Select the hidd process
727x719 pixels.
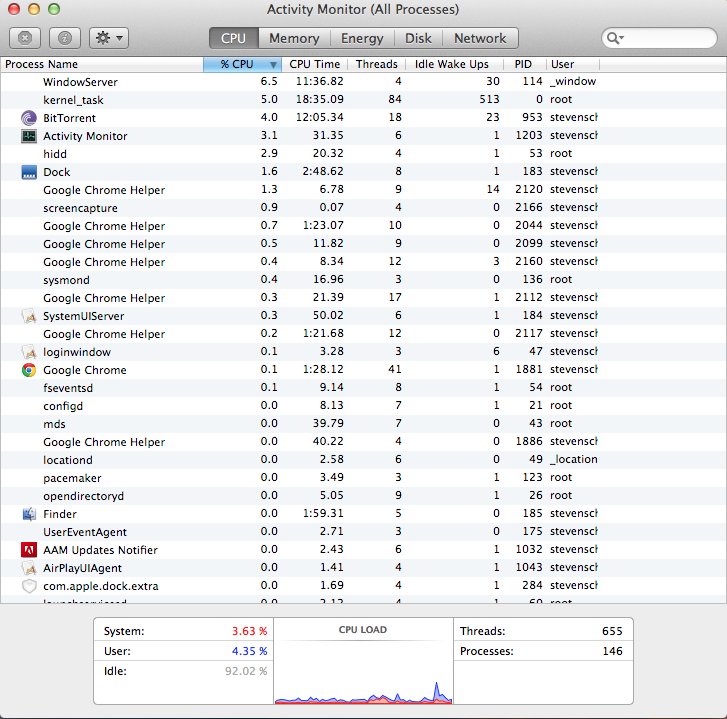[364, 154]
